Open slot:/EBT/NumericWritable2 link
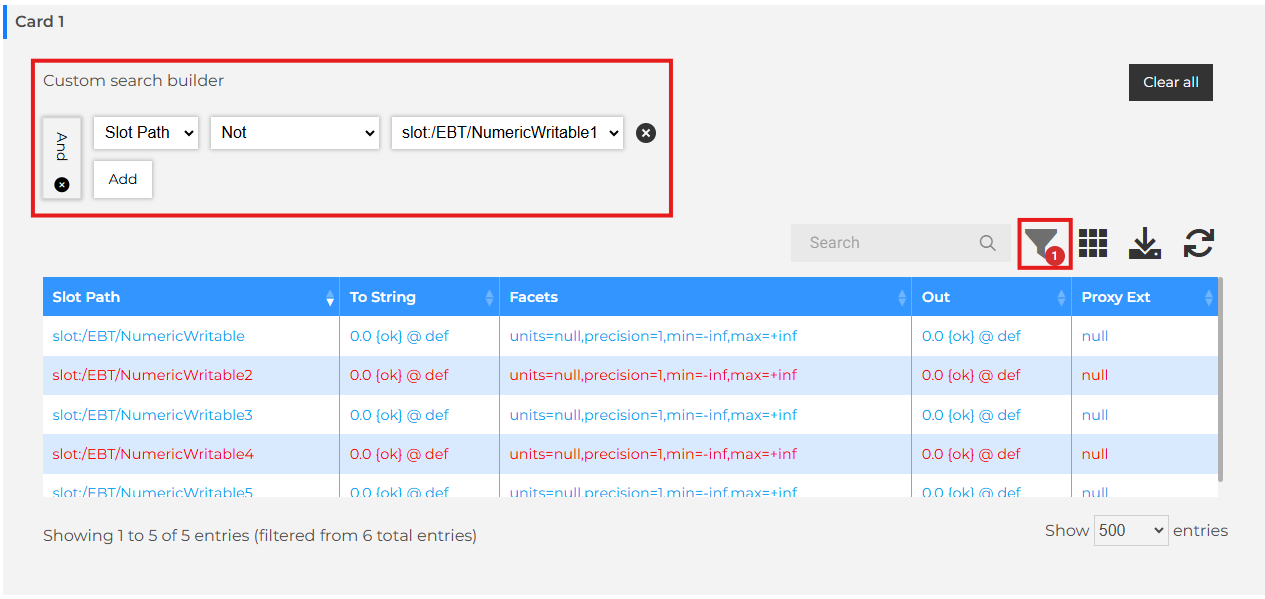The height and width of the screenshot is (599, 1265). tap(152, 375)
